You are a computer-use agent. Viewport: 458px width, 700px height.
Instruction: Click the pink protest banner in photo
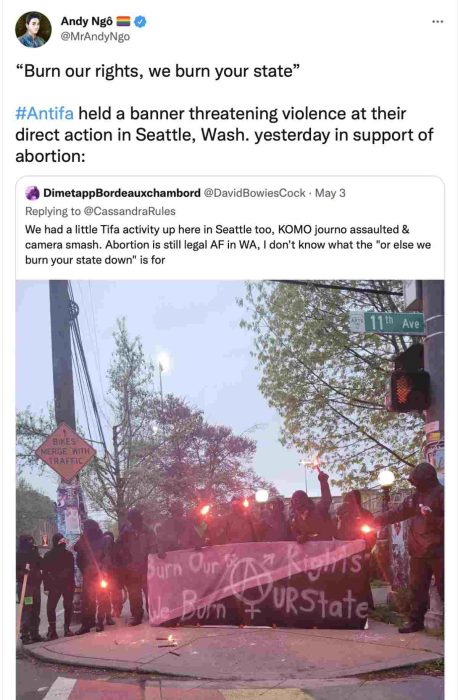260,583
